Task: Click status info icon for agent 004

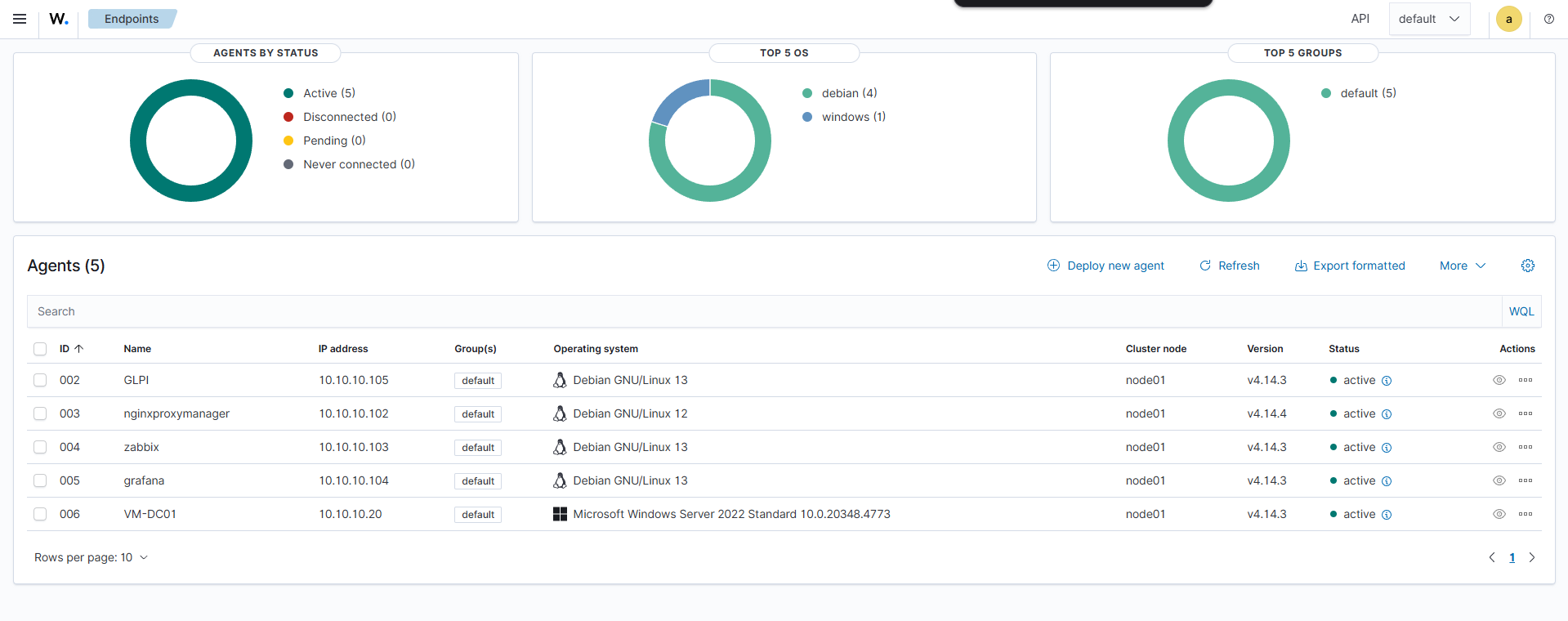Action: click(1387, 448)
